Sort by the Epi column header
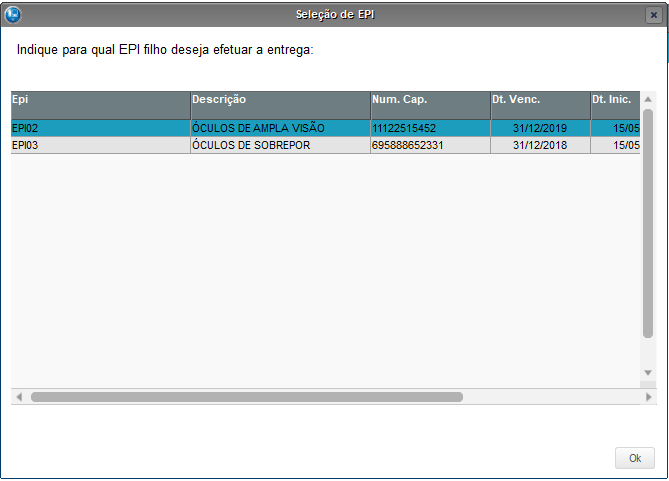Image resolution: width=669 pixels, height=481 pixels. pyautogui.click(x=100, y=100)
